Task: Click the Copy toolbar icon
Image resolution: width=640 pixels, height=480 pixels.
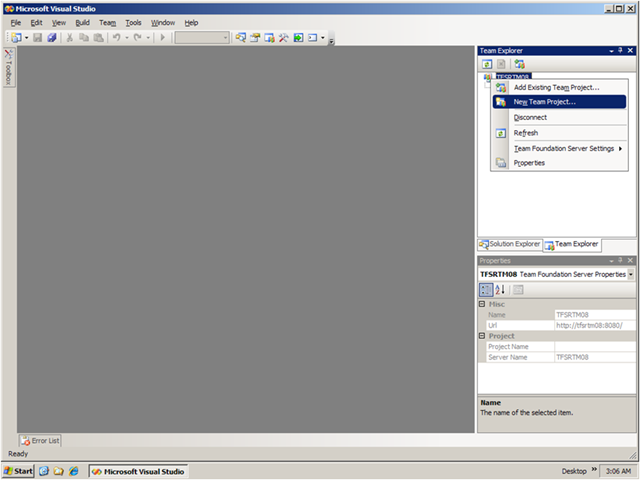Action: point(84,38)
